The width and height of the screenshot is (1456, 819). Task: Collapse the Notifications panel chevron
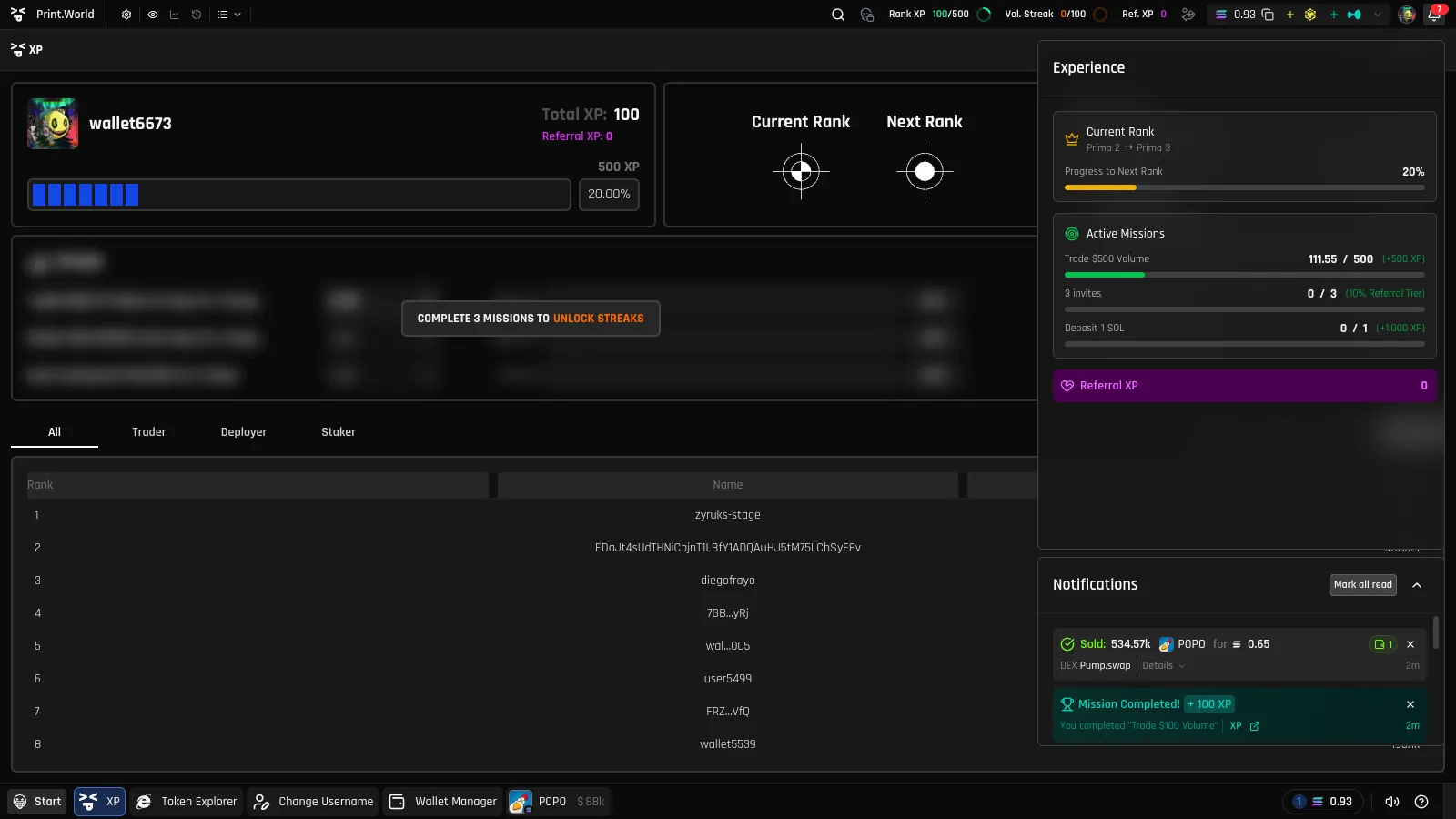(x=1417, y=585)
